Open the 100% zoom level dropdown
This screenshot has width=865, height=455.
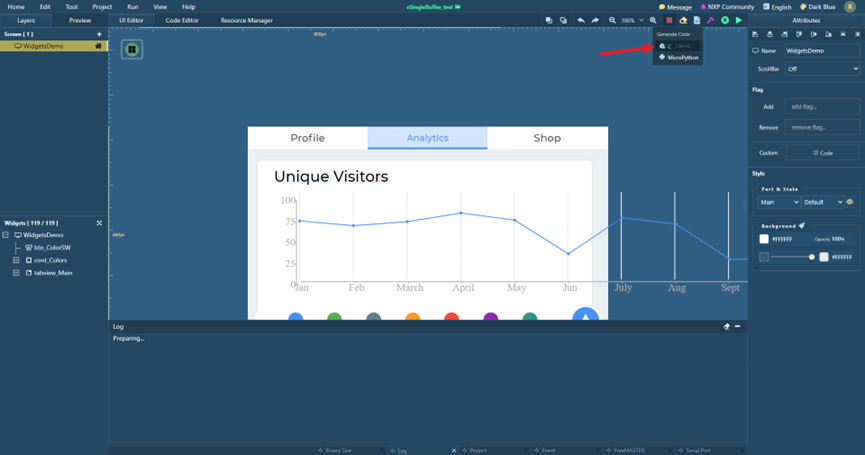point(632,20)
